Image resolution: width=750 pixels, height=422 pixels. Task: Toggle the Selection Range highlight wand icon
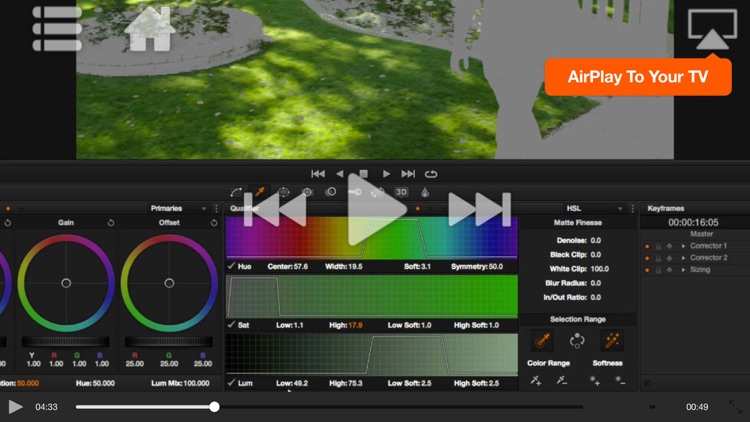(x=612, y=341)
